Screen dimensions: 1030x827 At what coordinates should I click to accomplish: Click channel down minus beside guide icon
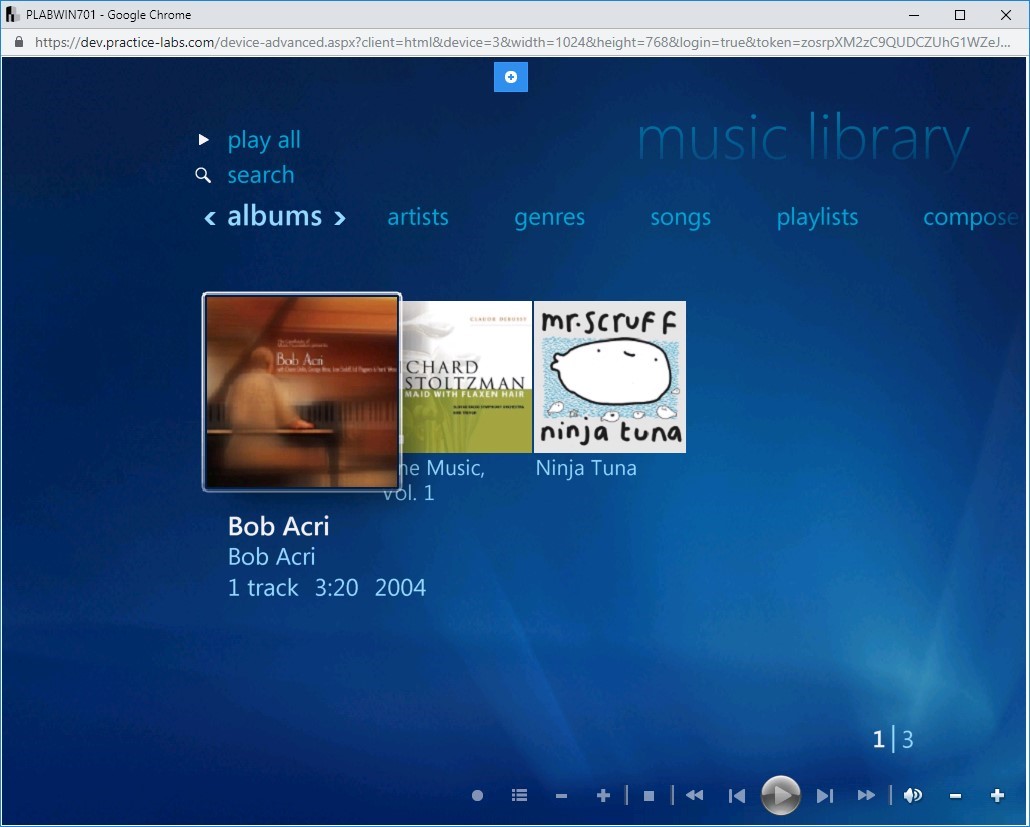(561, 796)
